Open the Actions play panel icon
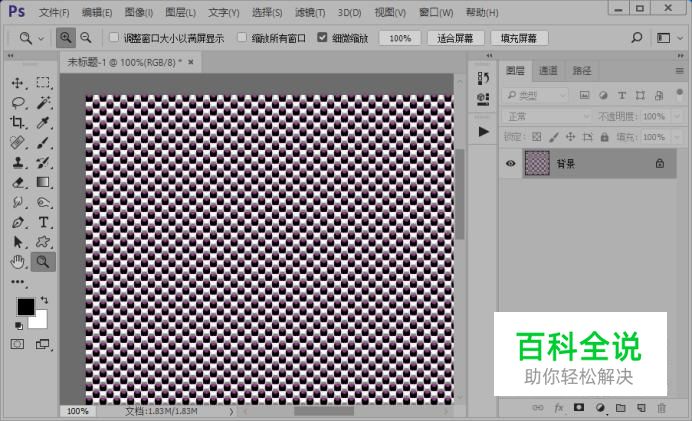Viewport: 692px width, 421px height. pyautogui.click(x=484, y=132)
